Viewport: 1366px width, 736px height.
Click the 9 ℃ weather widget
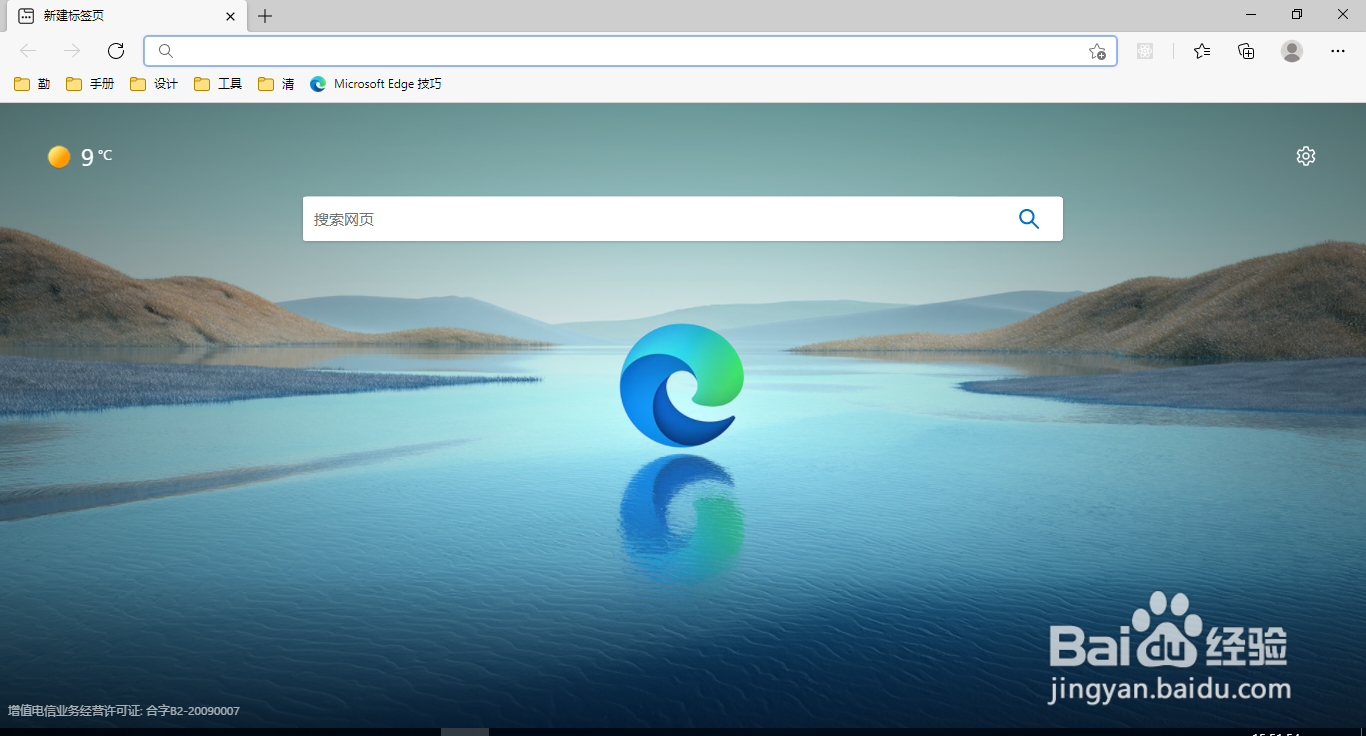coord(80,156)
